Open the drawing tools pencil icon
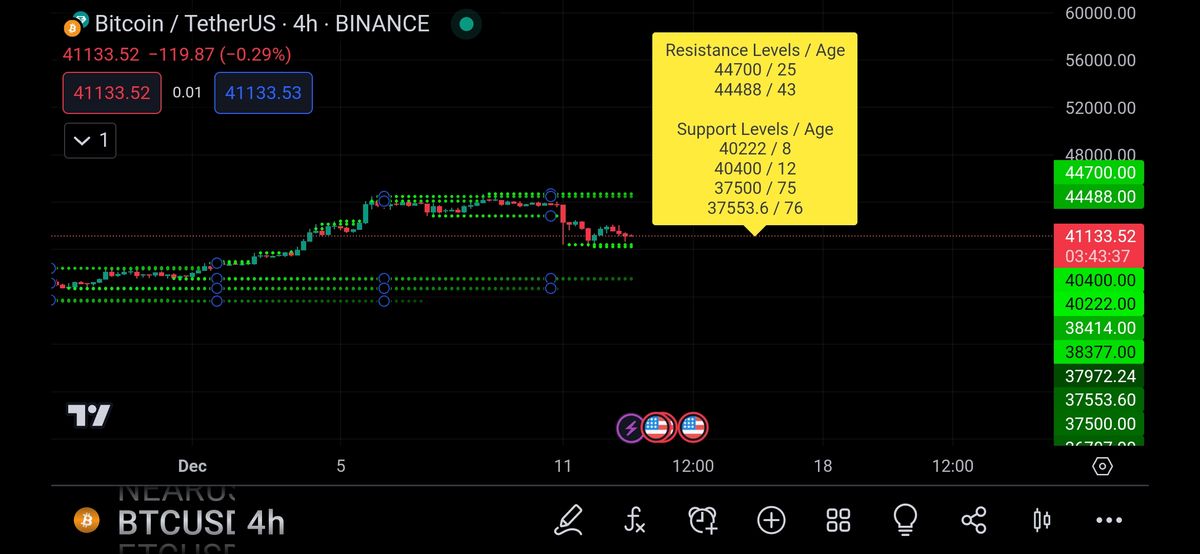 tap(568, 519)
